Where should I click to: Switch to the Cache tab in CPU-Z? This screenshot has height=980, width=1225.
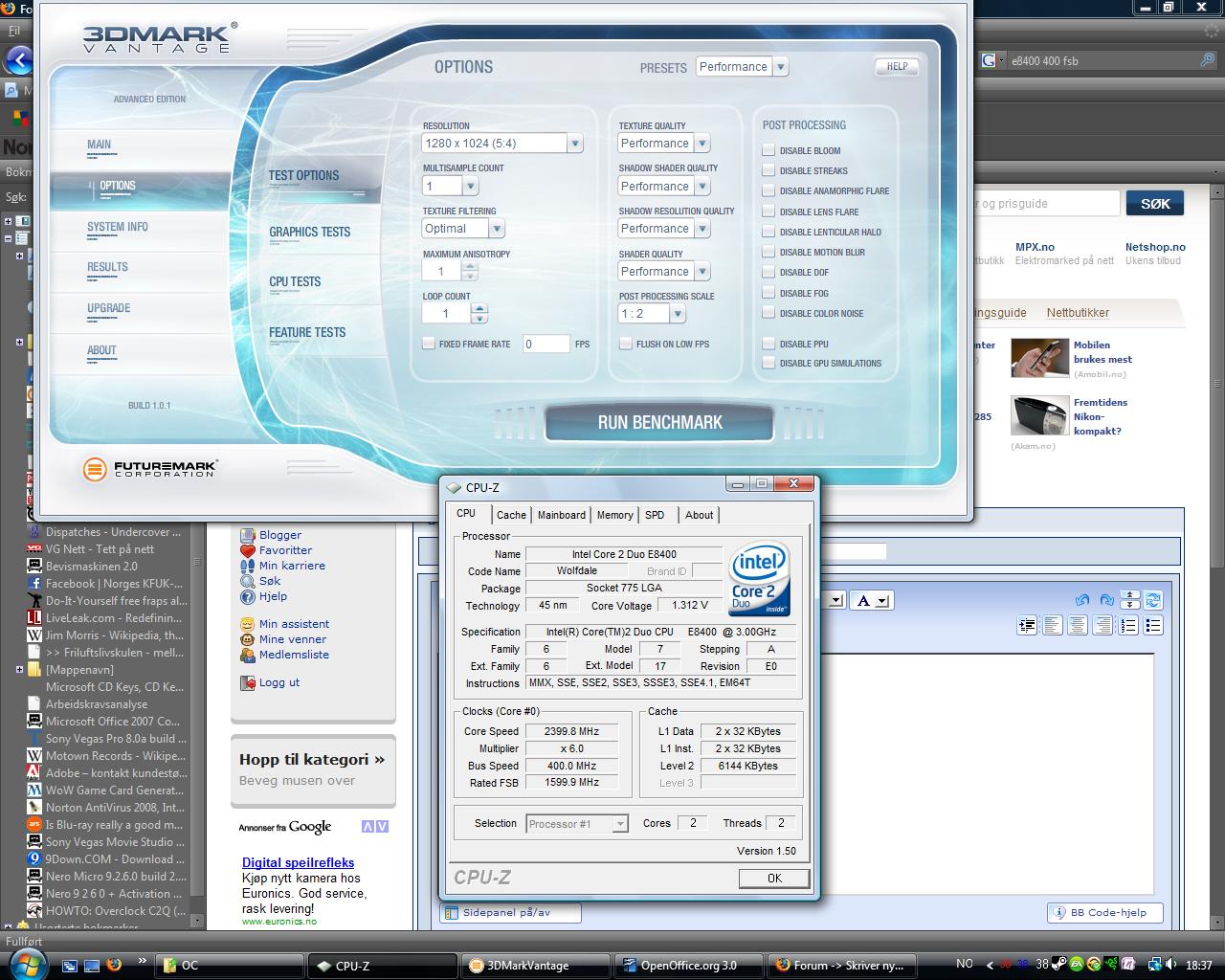pyautogui.click(x=511, y=515)
